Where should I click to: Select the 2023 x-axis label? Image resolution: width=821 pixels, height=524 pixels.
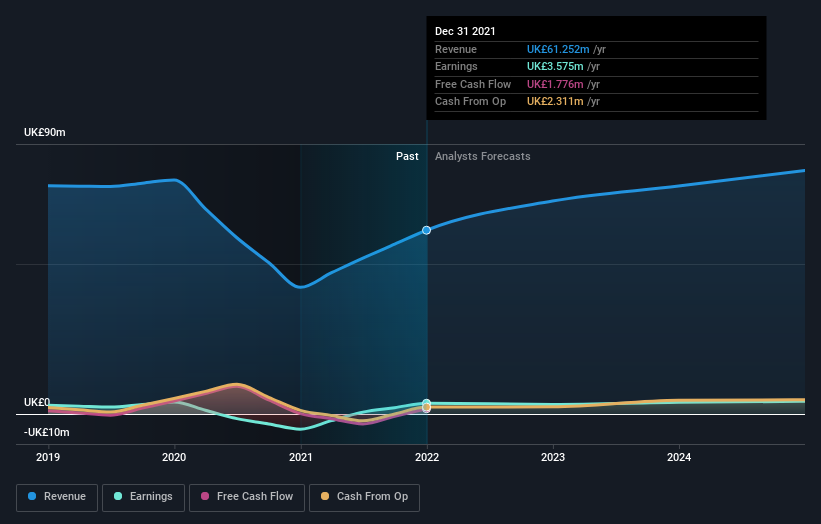tap(553, 458)
